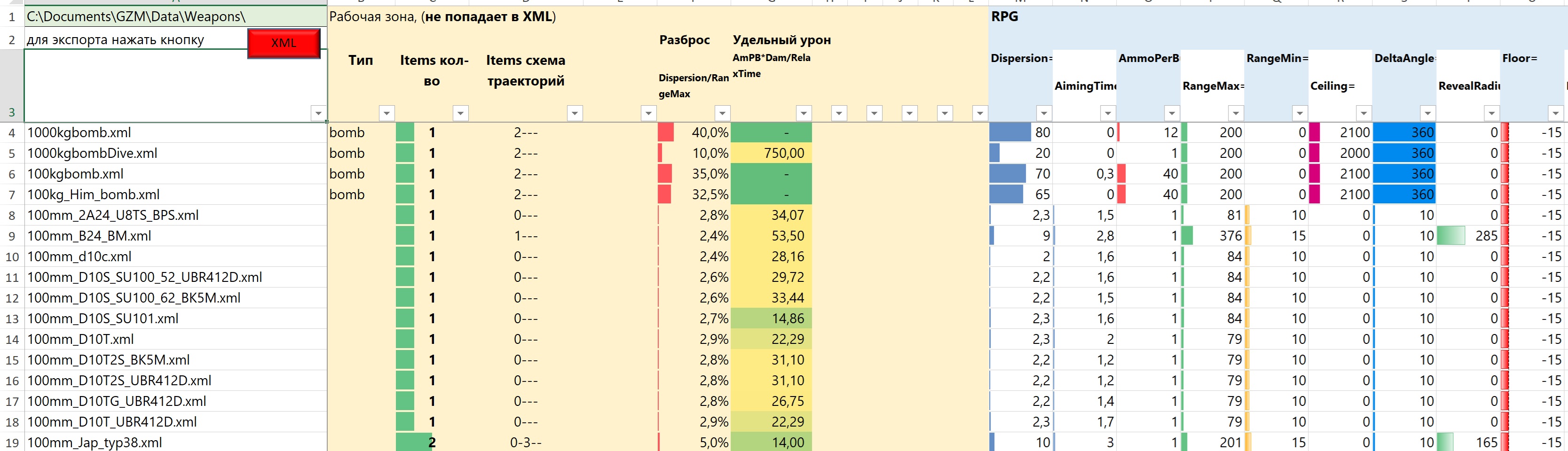Open the DeltaAngle column filter dropdown

click(1427, 113)
